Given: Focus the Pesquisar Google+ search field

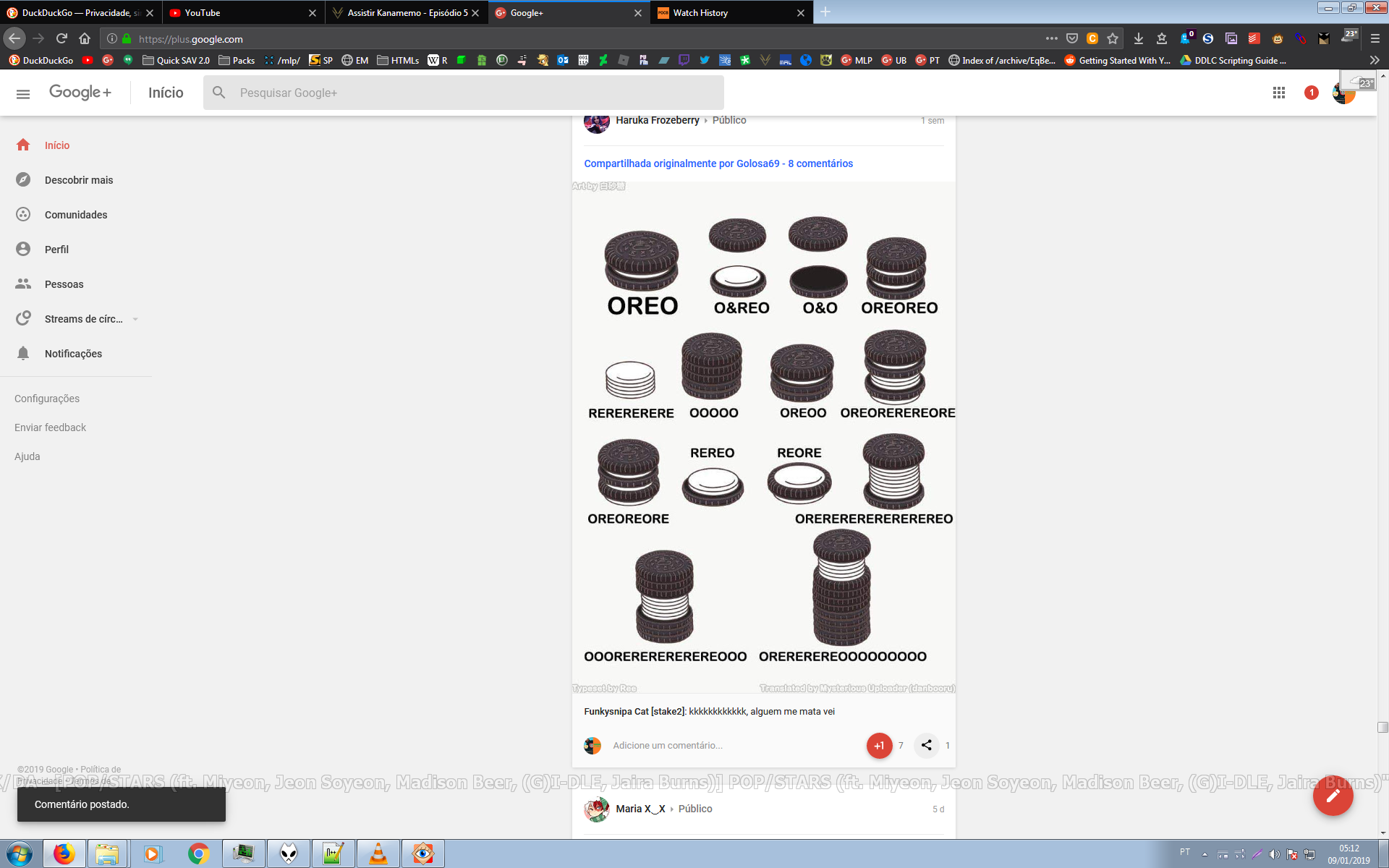Looking at the screenshot, I should click(x=464, y=93).
